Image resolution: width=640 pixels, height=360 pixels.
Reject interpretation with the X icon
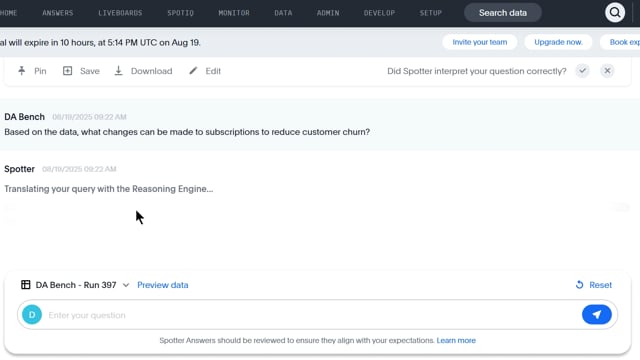point(607,71)
